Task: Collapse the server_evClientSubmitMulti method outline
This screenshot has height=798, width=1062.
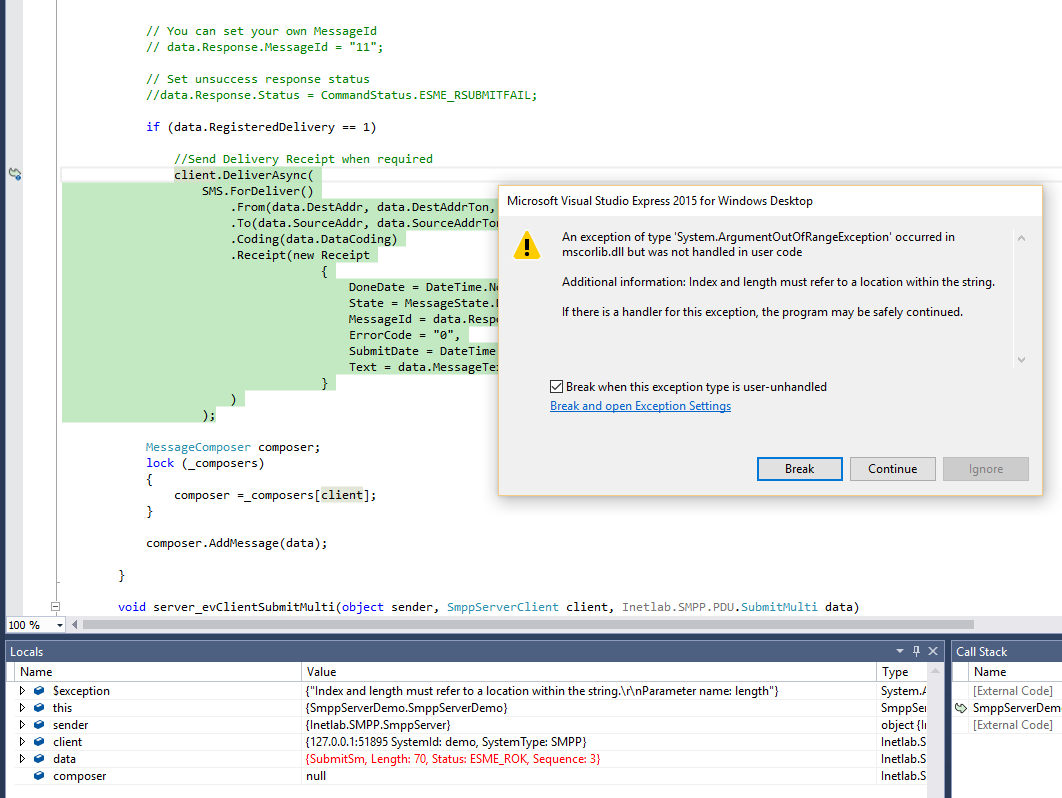Action: click(55, 607)
